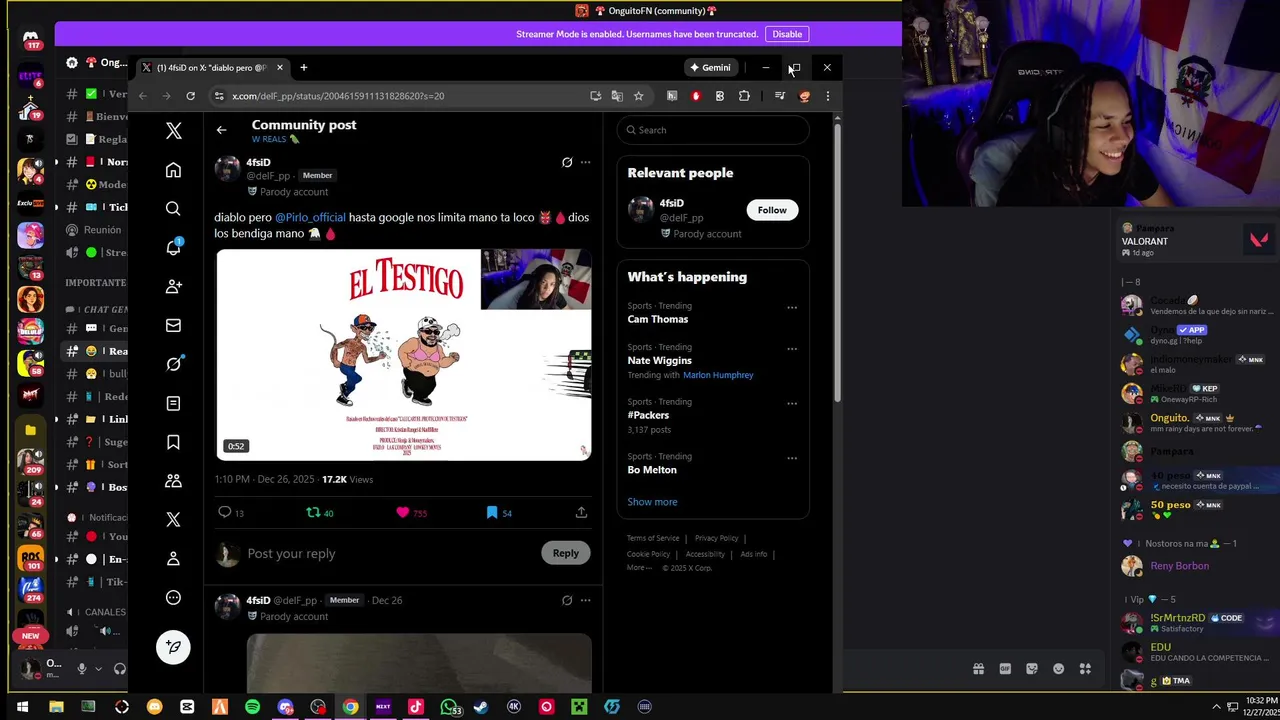Click the Reply button
Viewport: 1280px width, 720px height.
tap(566, 553)
